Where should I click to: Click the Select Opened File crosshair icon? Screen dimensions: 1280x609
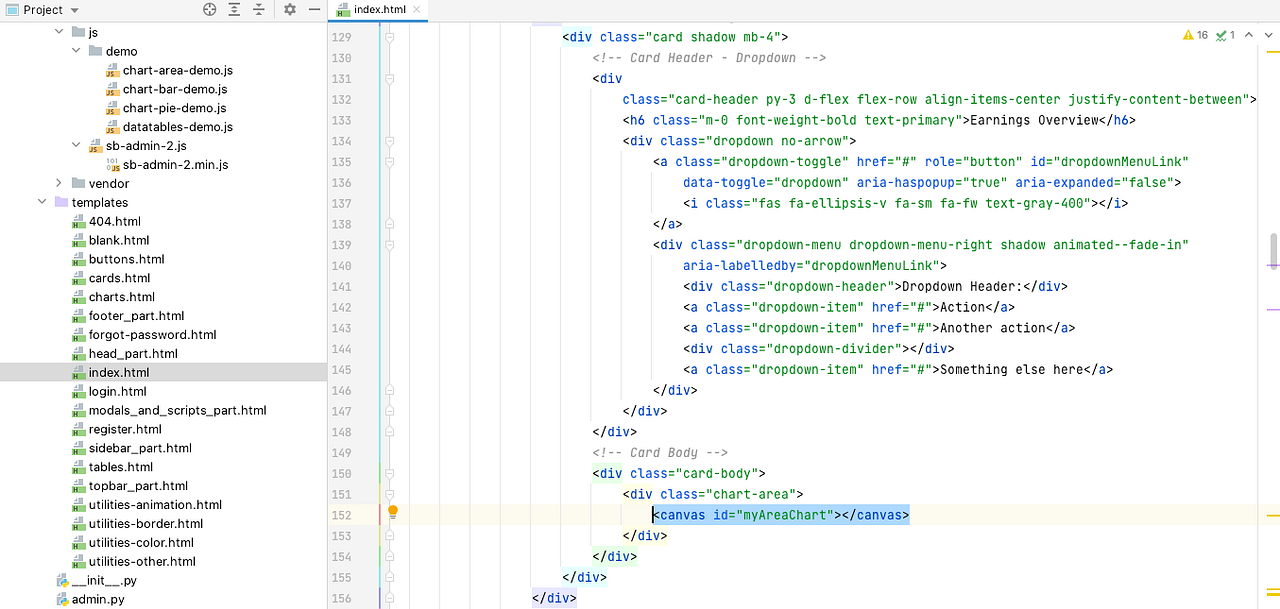coord(208,9)
